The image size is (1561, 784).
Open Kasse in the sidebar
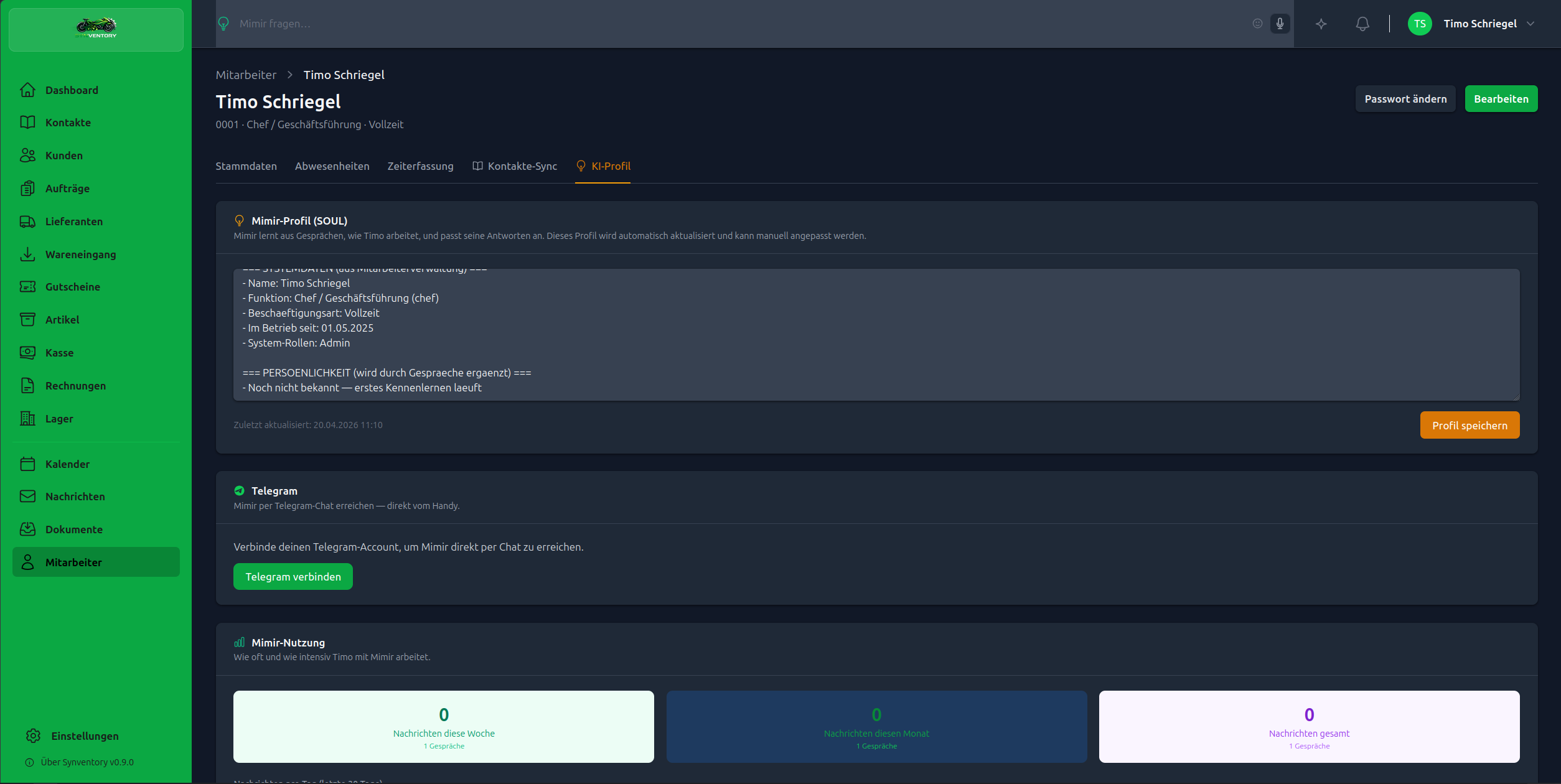(x=59, y=353)
